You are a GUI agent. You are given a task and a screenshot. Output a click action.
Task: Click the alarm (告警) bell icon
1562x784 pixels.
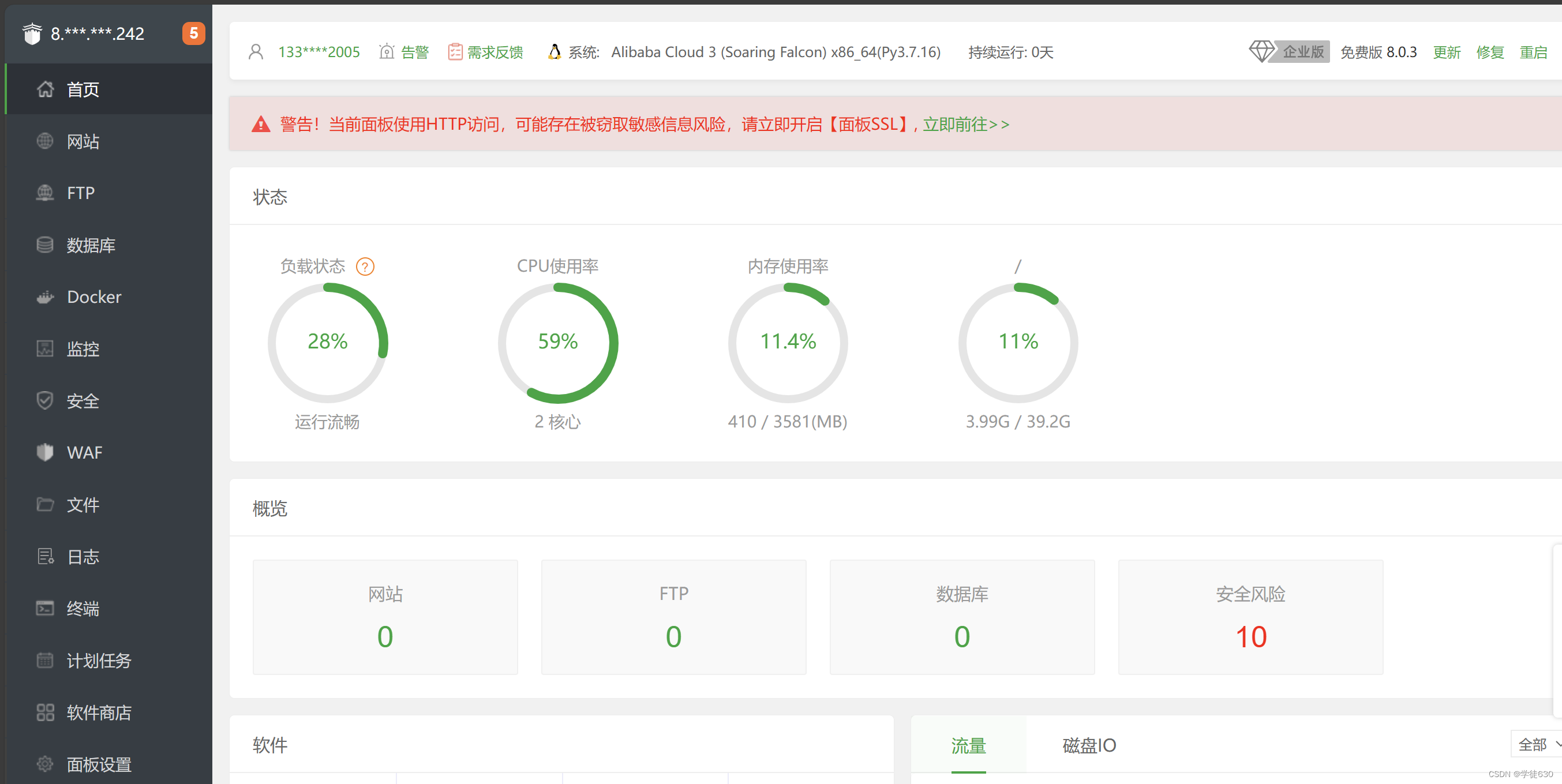coord(386,52)
